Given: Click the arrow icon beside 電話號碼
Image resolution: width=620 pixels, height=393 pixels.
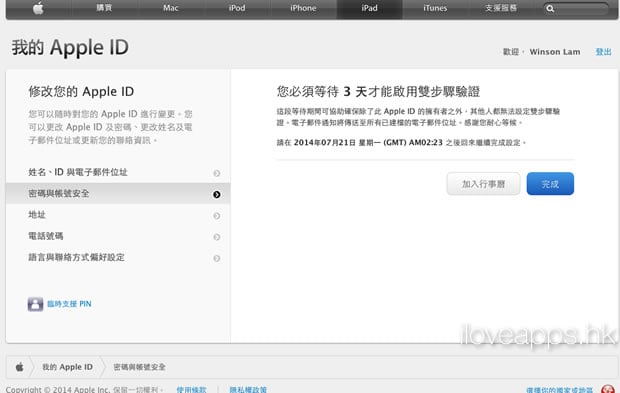Looking at the screenshot, I should (x=217, y=237).
